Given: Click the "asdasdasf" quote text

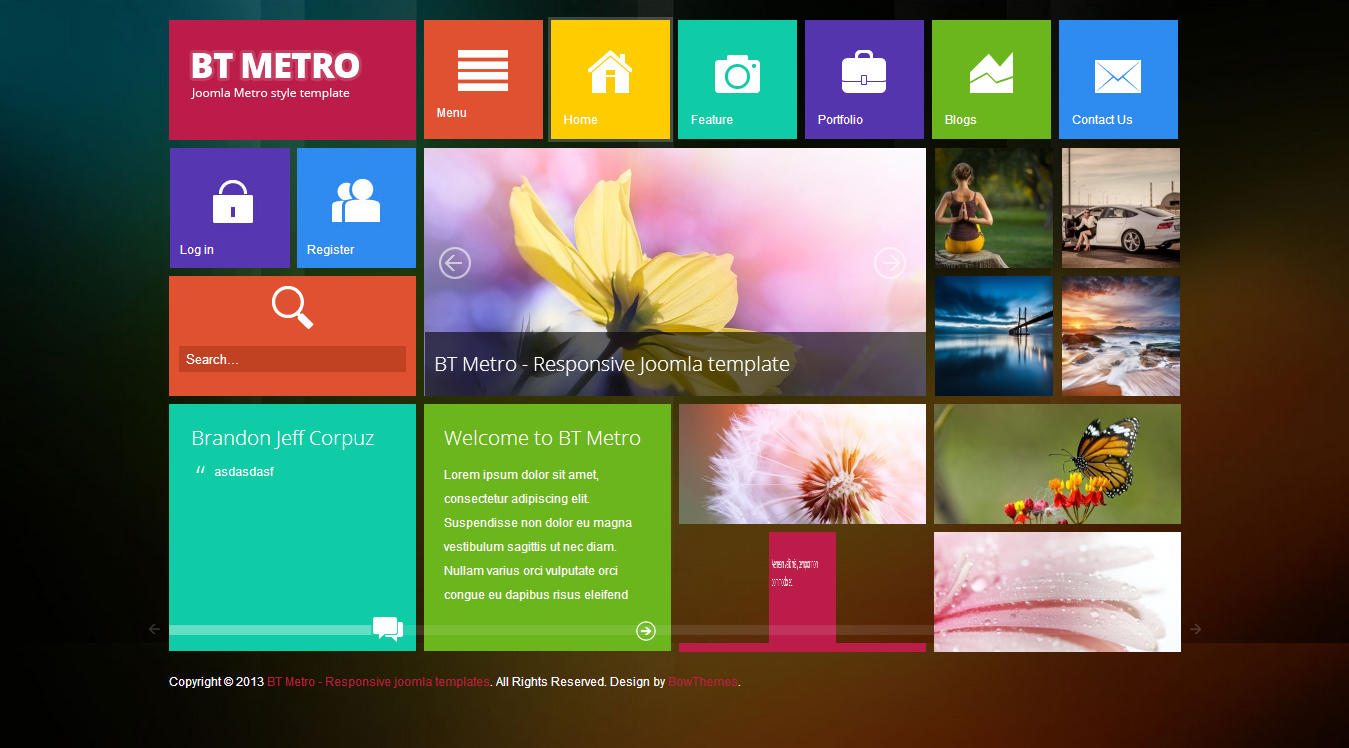Looking at the screenshot, I should [x=244, y=471].
